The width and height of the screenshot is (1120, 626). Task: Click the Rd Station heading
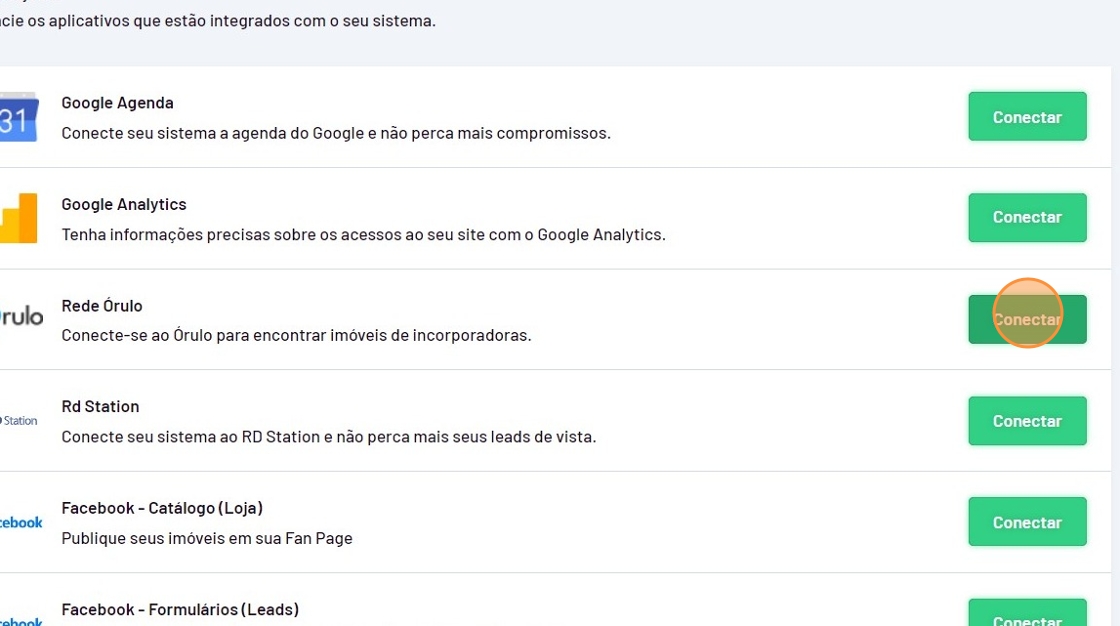(x=100, y=407)
